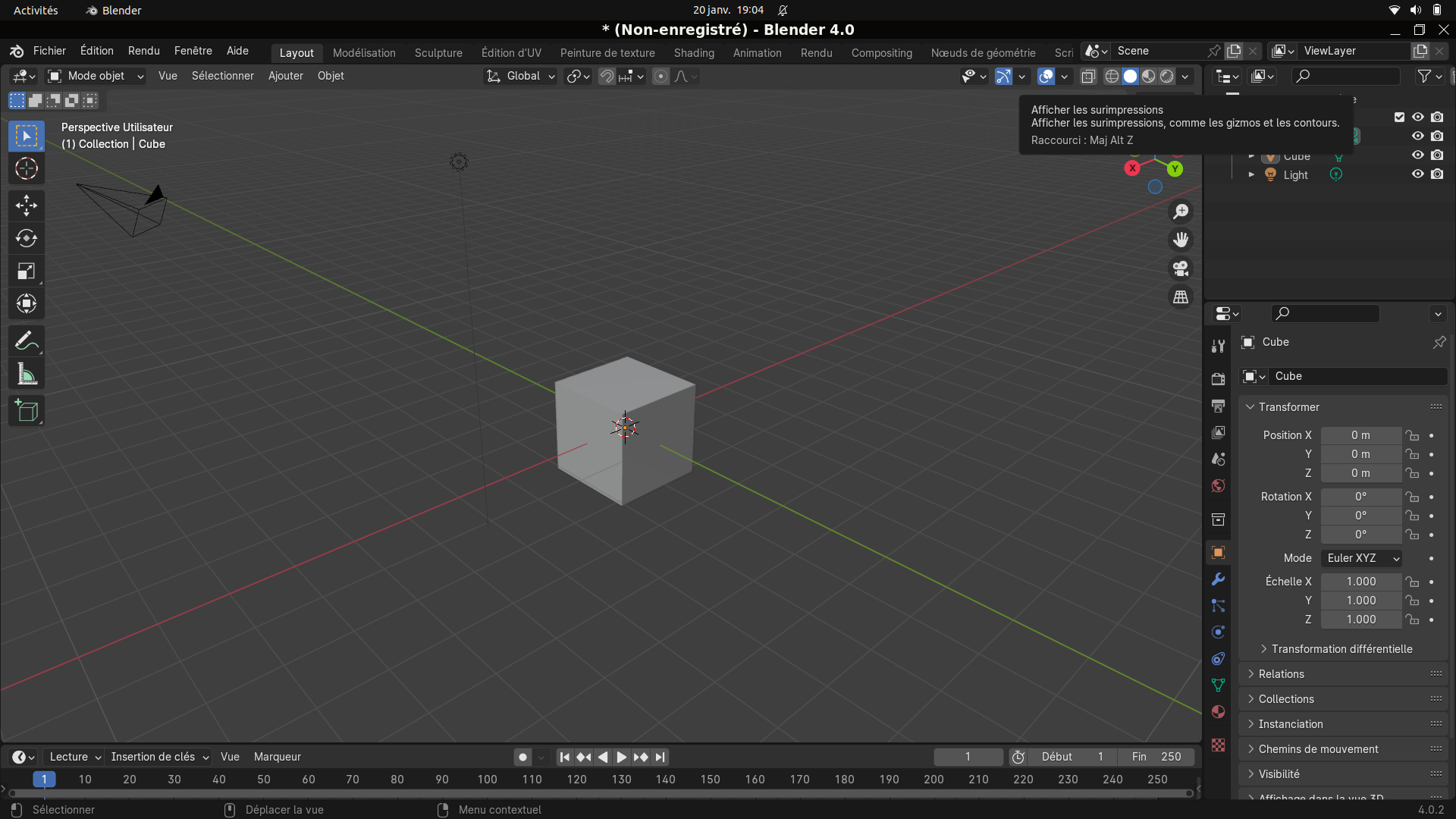Toggle overlays display in viewport header

pyautogui.click(x=1046, y=76)
